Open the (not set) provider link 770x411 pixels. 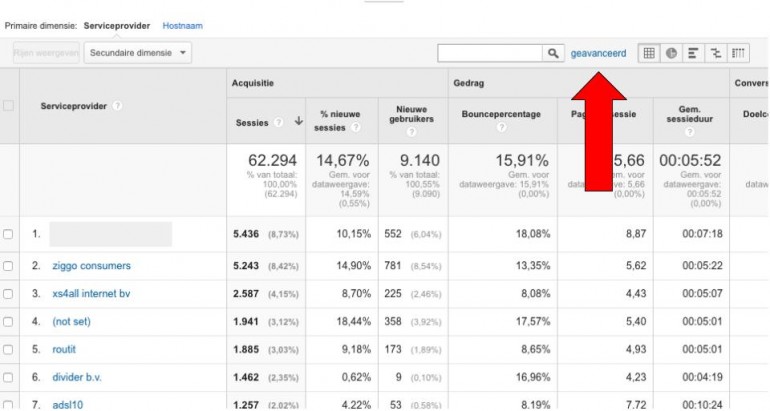(x=72, y=322)
